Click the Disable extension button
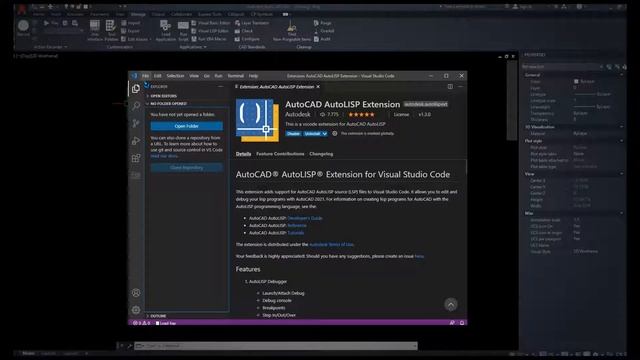 pyautogui.click(x=293, y=133)
